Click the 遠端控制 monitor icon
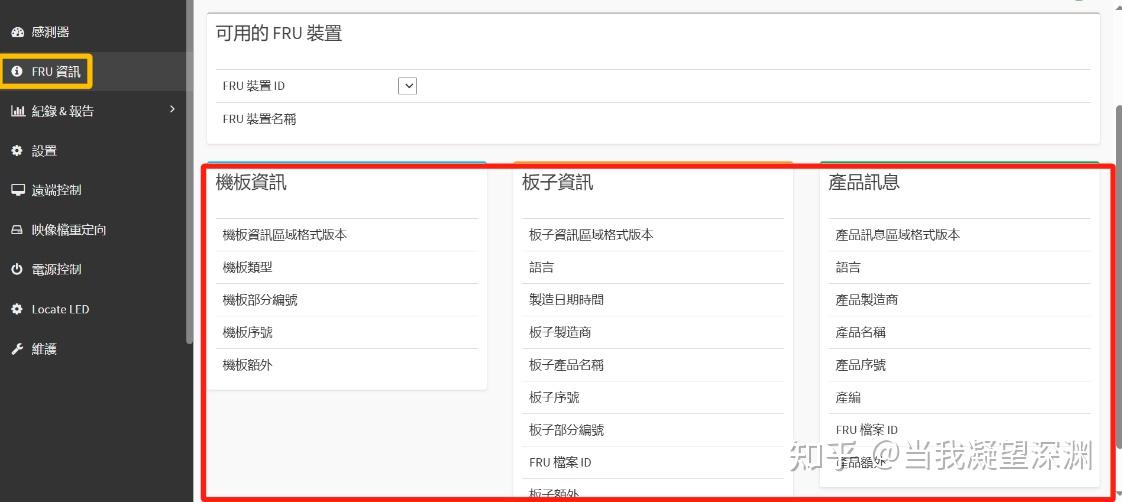Viewport: 1122px width, 502px height. pyautogui.click(x=18, y=190)
